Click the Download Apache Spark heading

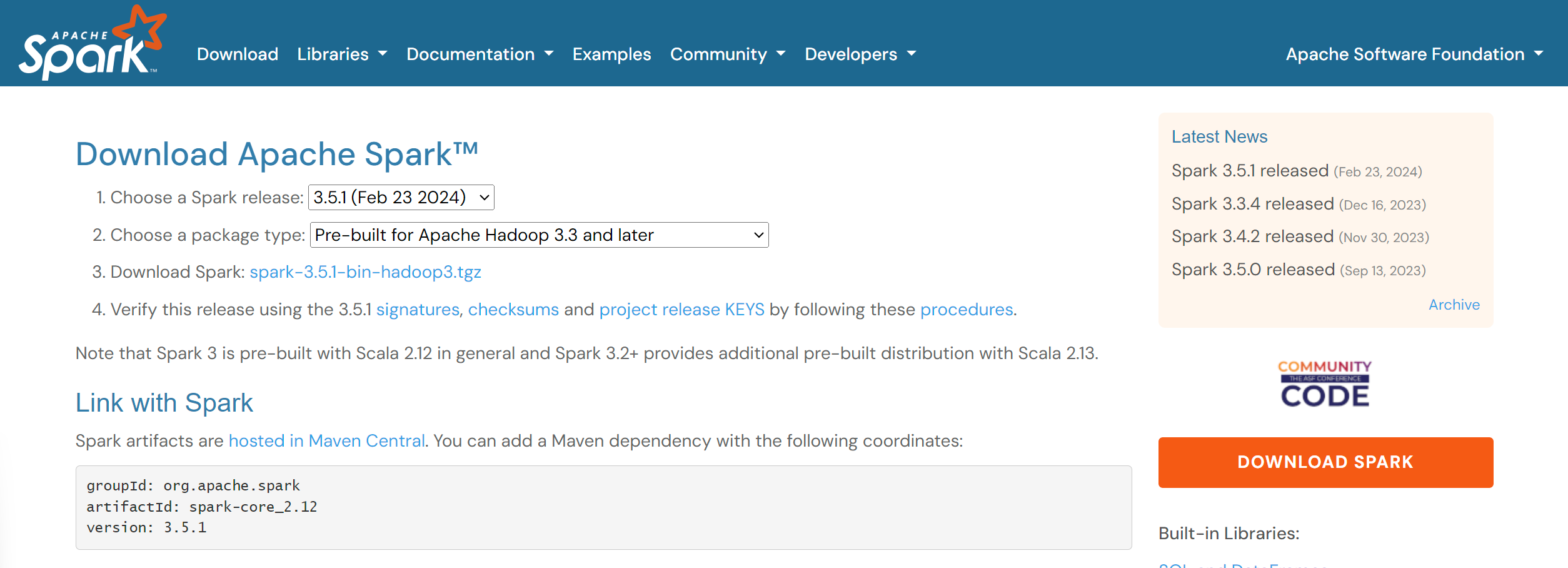coord(277,154)
